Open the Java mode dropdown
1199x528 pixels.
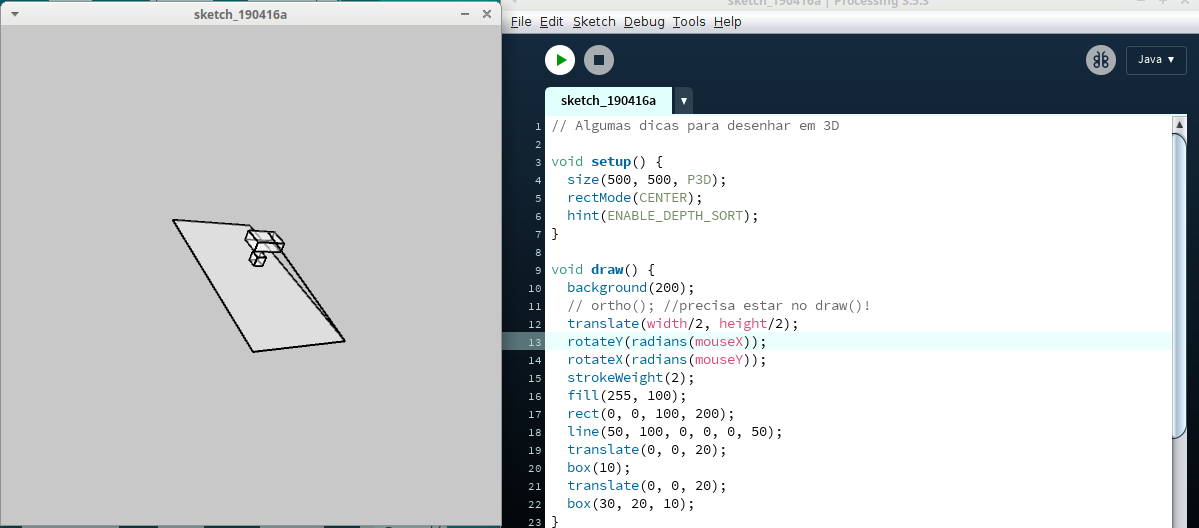point(1155,60)
